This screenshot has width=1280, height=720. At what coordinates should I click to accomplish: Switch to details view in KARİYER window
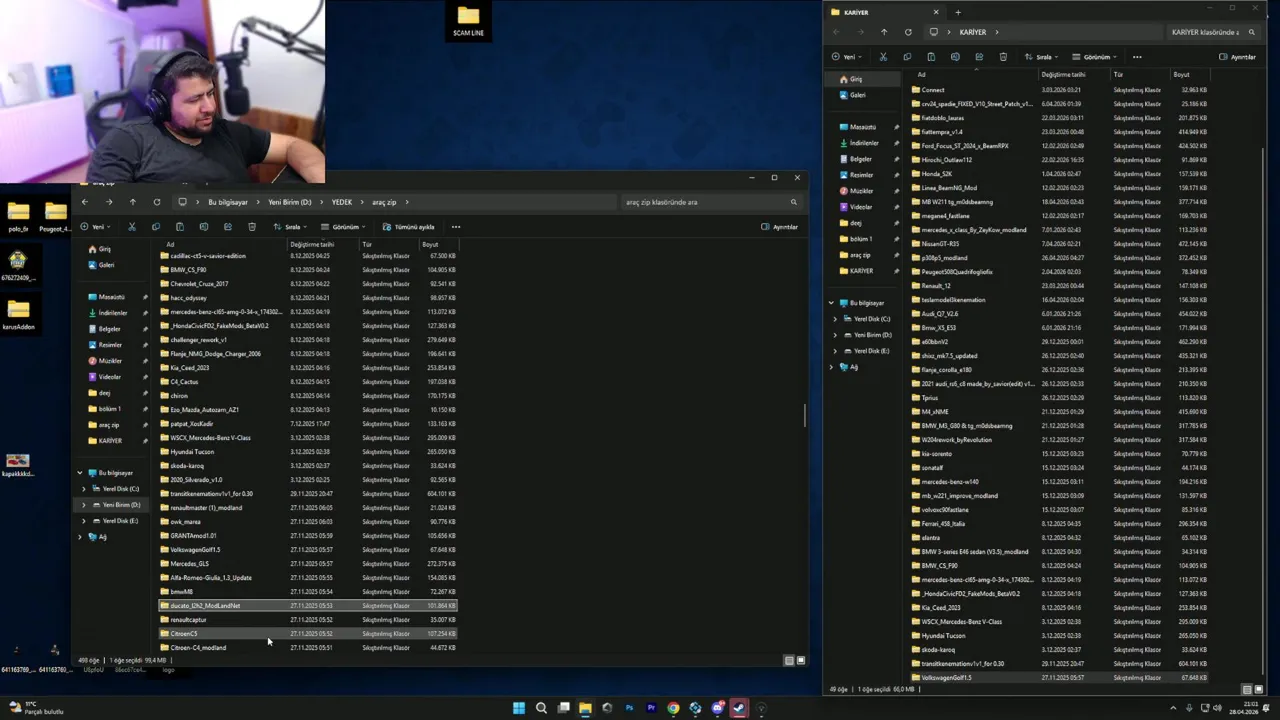1246,689
